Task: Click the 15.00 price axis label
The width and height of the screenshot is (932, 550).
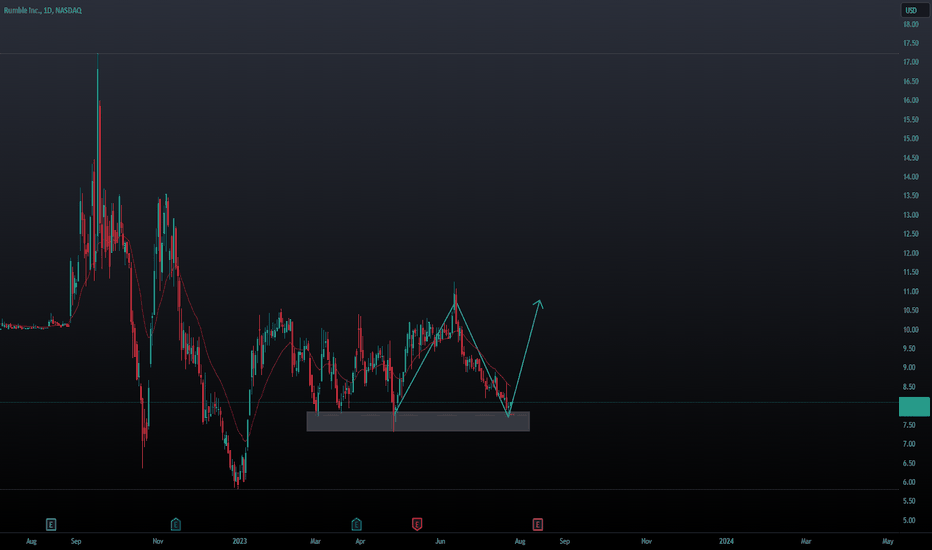Action: tap(911, 139)
